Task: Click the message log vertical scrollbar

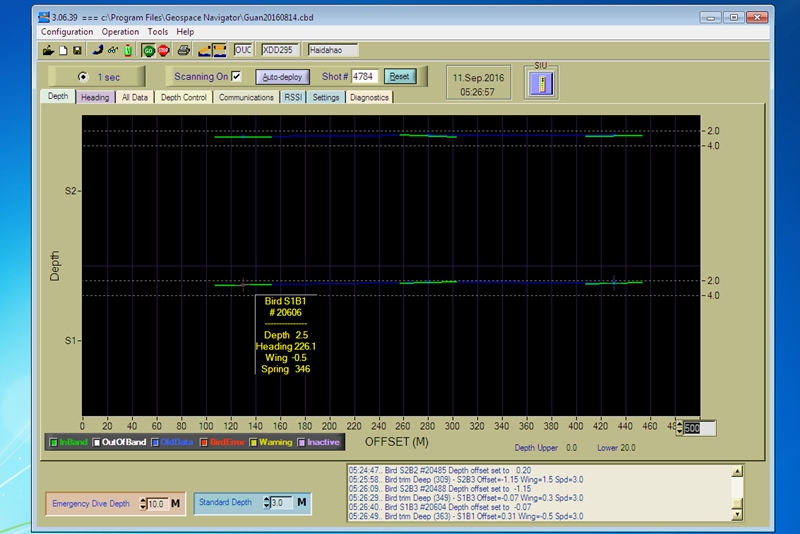Action: tap(738, 491)
